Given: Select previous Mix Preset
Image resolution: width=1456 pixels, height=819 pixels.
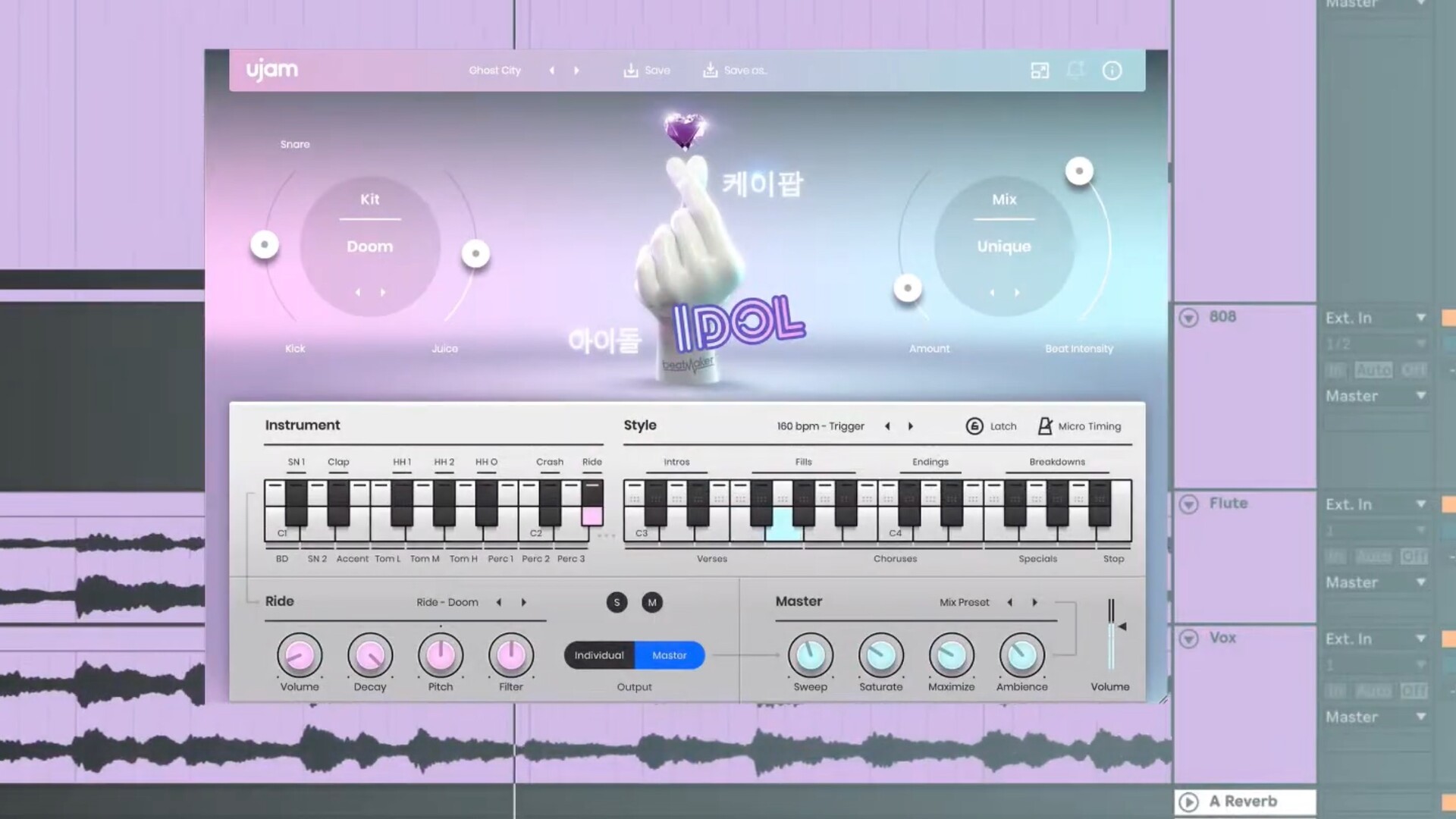Looking at the screenshot, I should click(x=1009, y=602).
